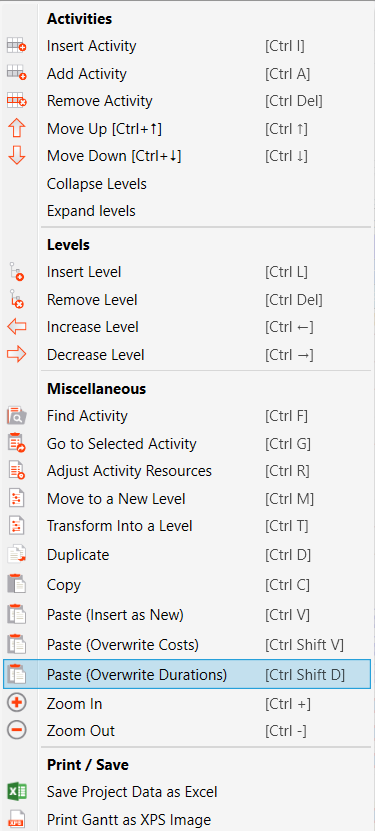375x831 pixels.
Task: Click the Move Down arrow icon
Action: [x=17, y=156]
